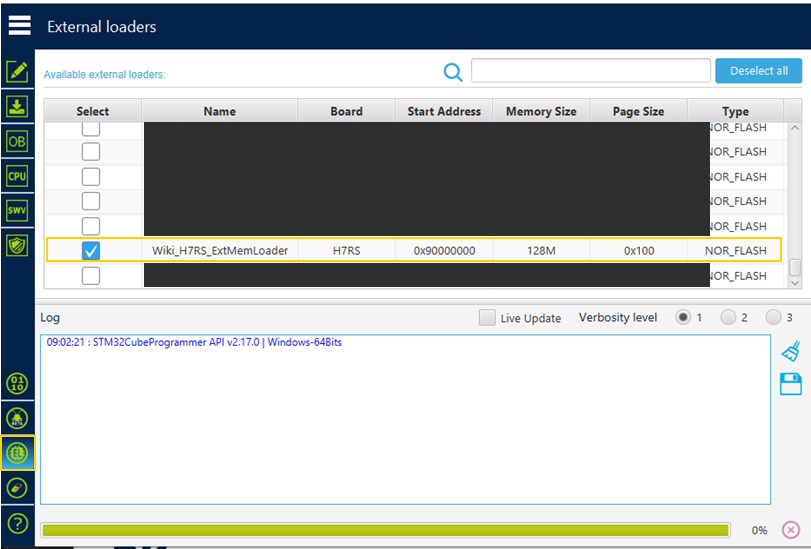Click the loader list scroll up arrow
The image size is (811, 549).
[x=795, y=128]
